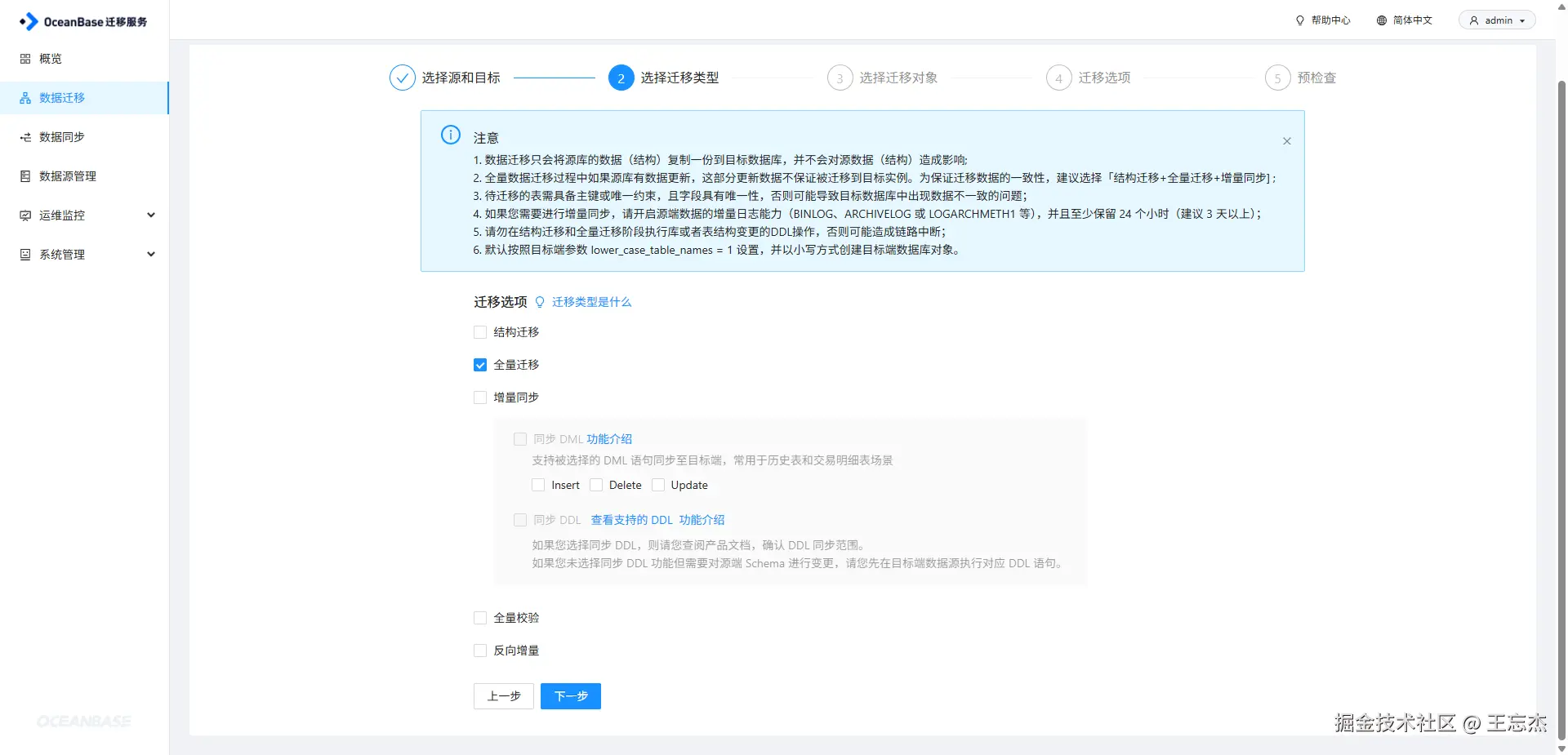The height and width of the screenshot is (755, 1568).
Task: Enable the 增量同步 checkbox
Action: point(480,397)
